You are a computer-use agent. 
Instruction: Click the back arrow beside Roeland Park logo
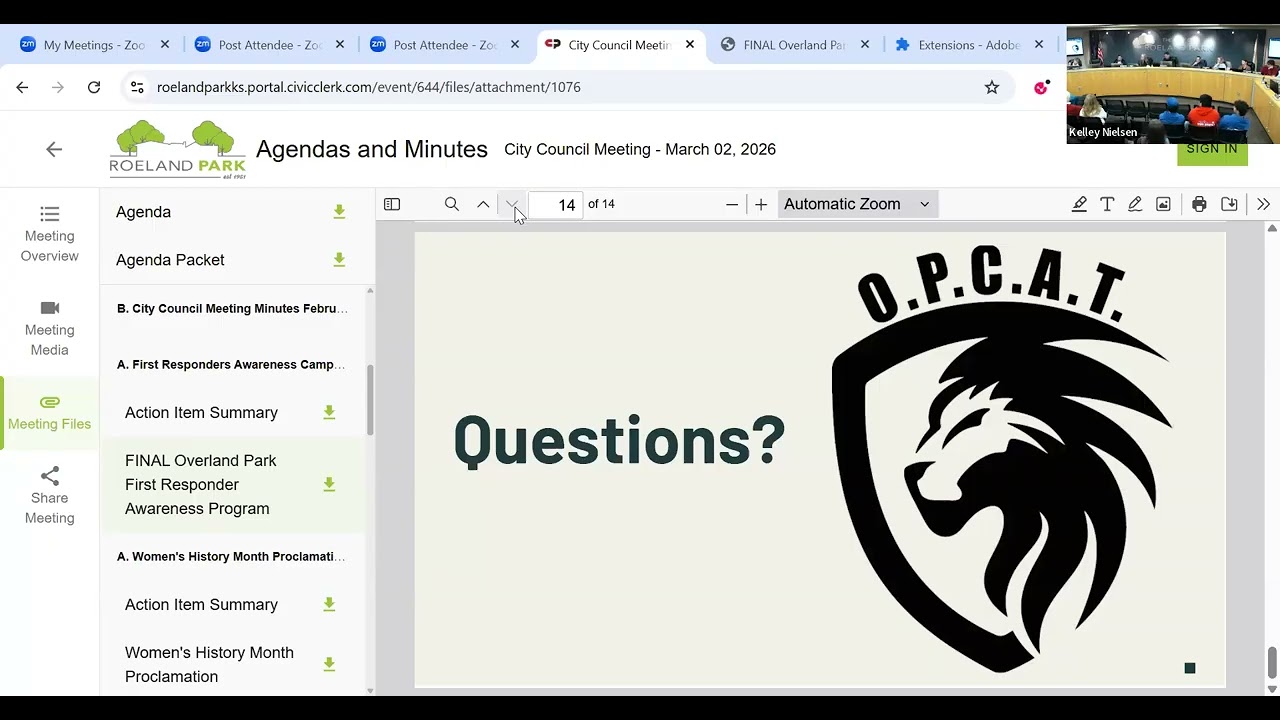click(54, 149)
